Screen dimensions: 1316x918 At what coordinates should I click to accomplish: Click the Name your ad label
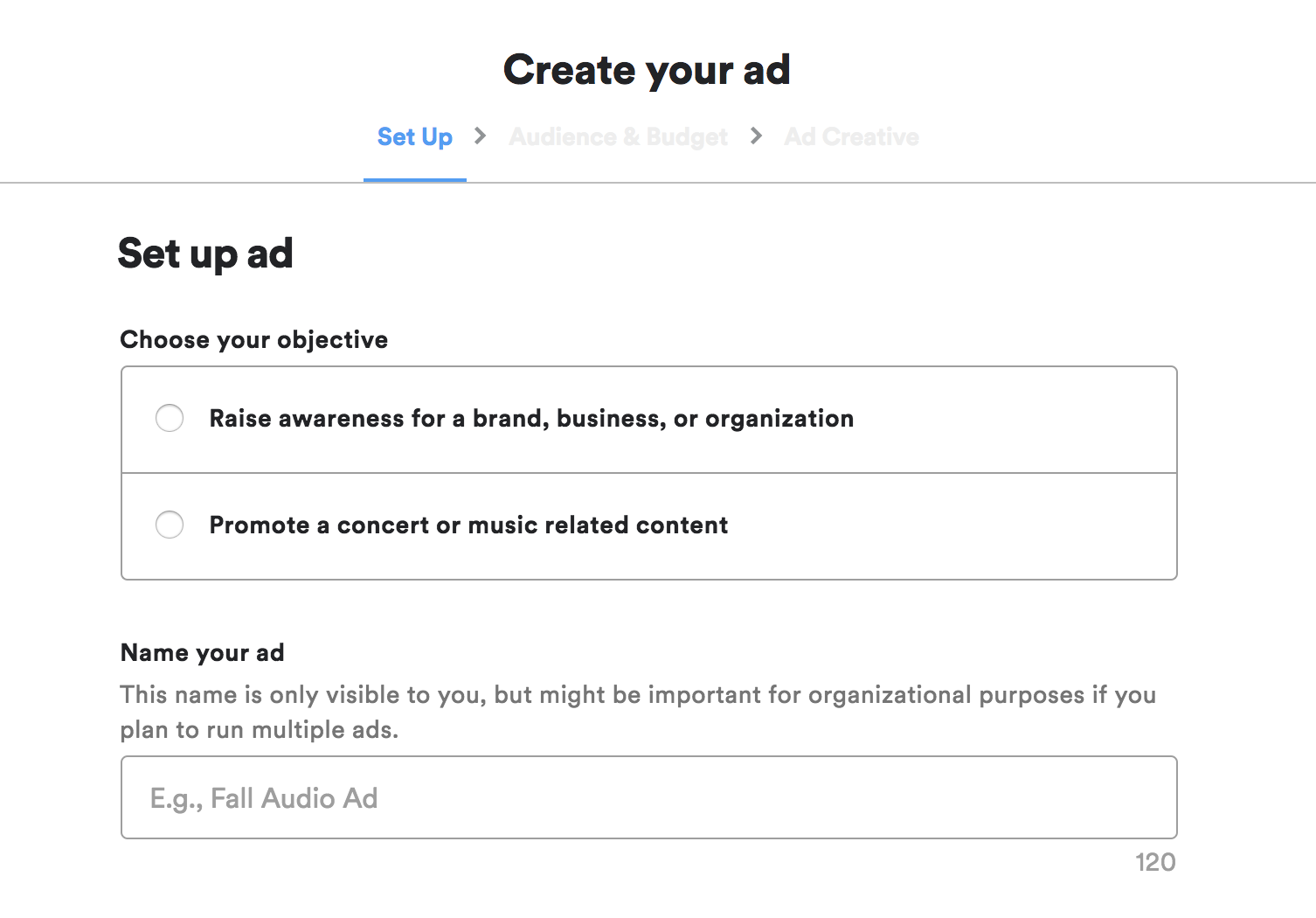(x=202, y=652)
